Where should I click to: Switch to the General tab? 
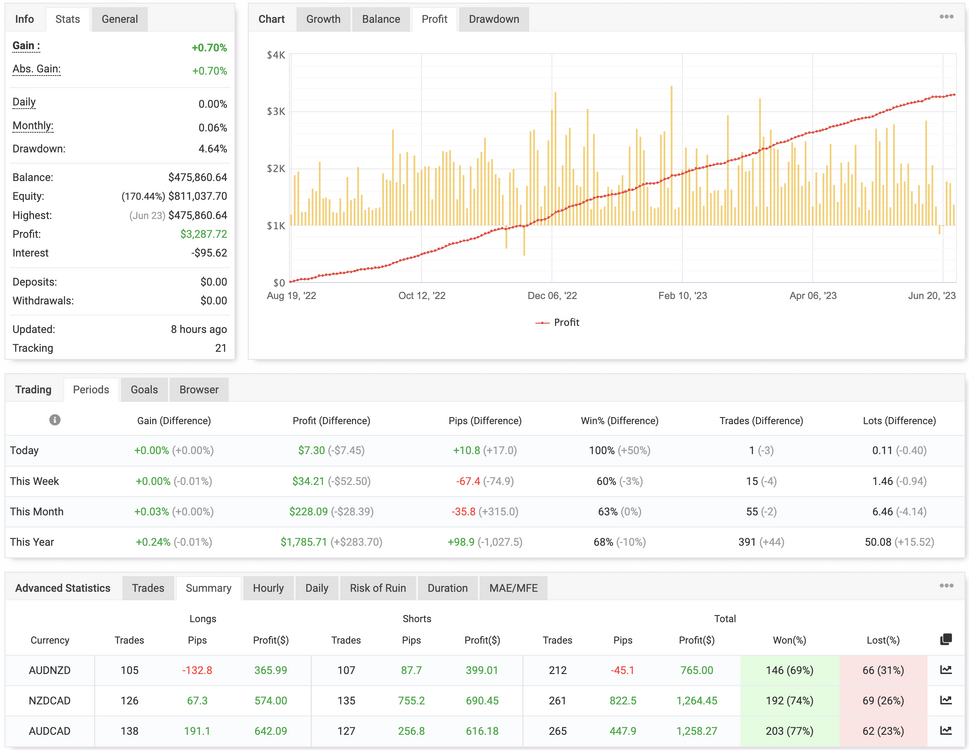(x=120, y=19)
